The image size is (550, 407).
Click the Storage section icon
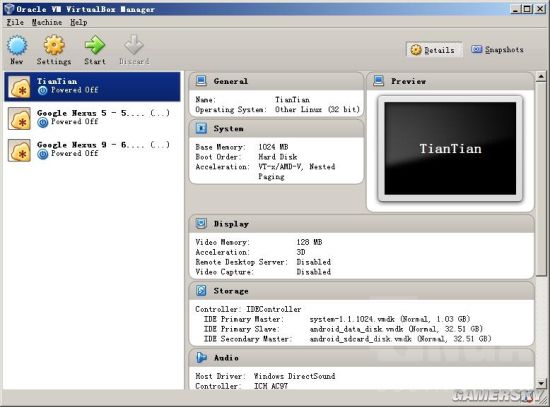click(201, 291)
